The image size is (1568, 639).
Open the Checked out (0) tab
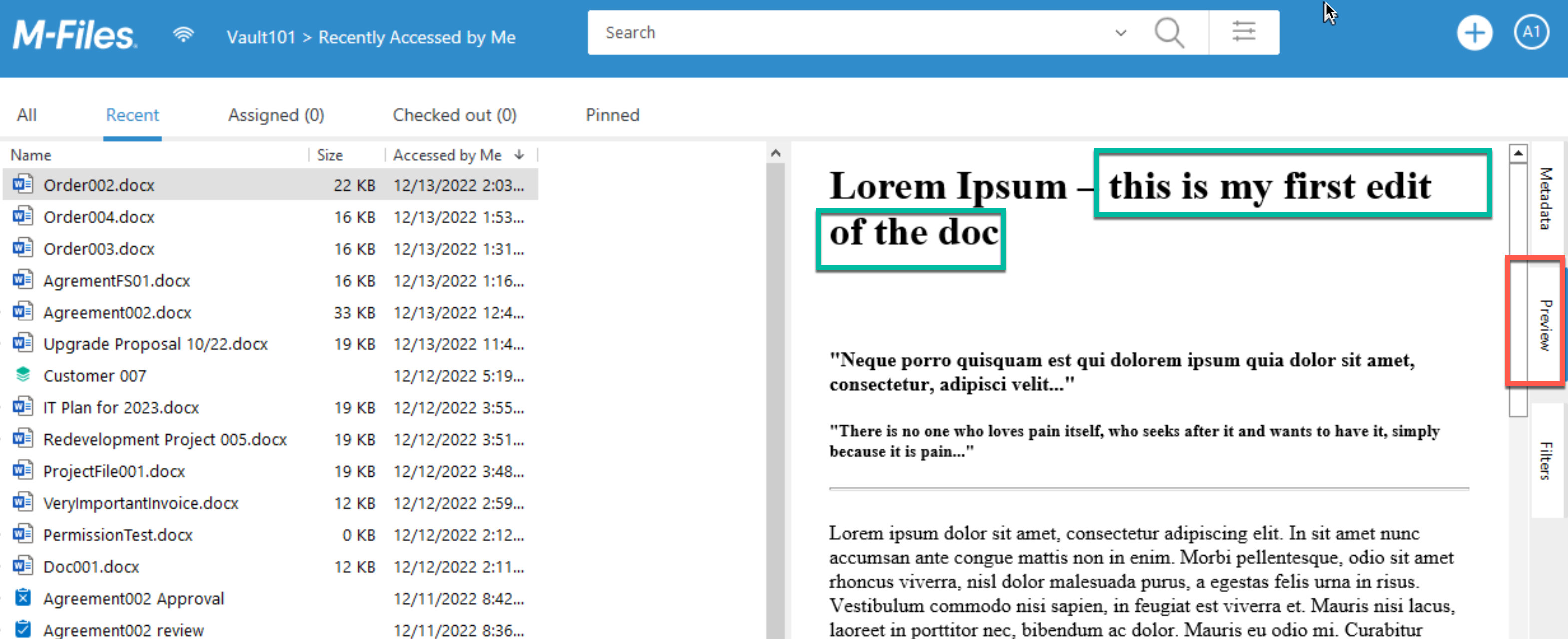tap(455, 115)
